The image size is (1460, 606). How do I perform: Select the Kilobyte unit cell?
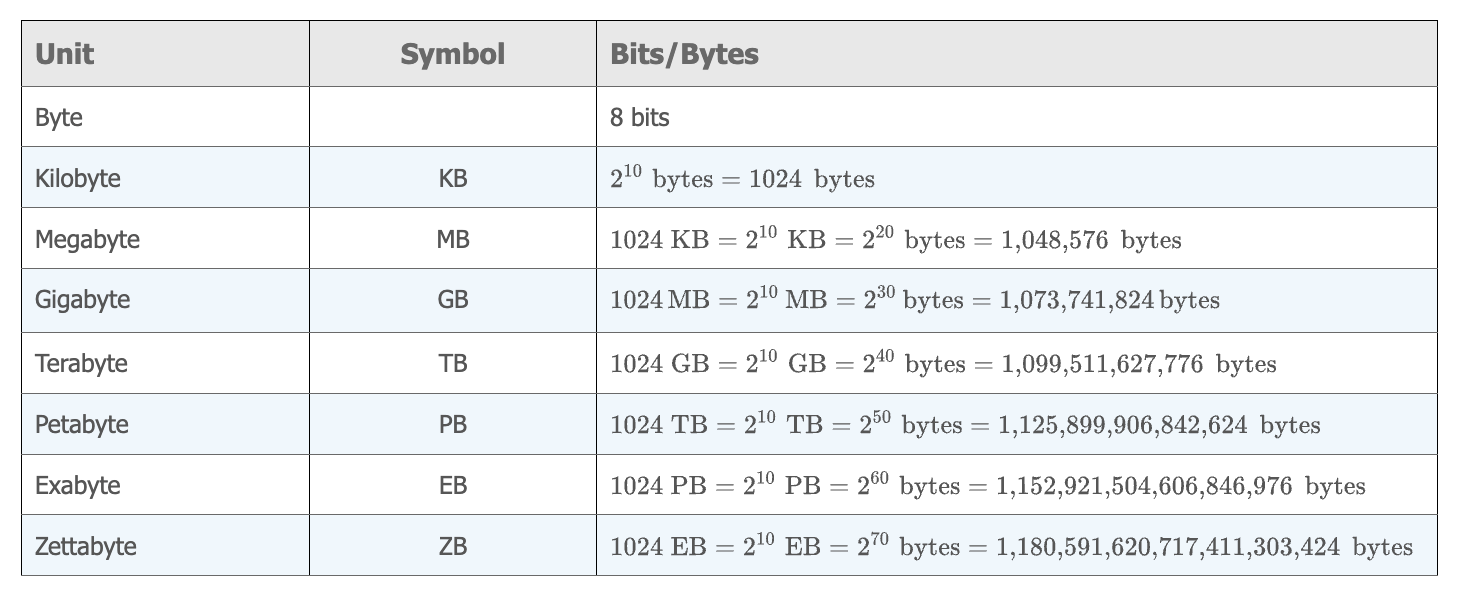click(x=78, y=179)
